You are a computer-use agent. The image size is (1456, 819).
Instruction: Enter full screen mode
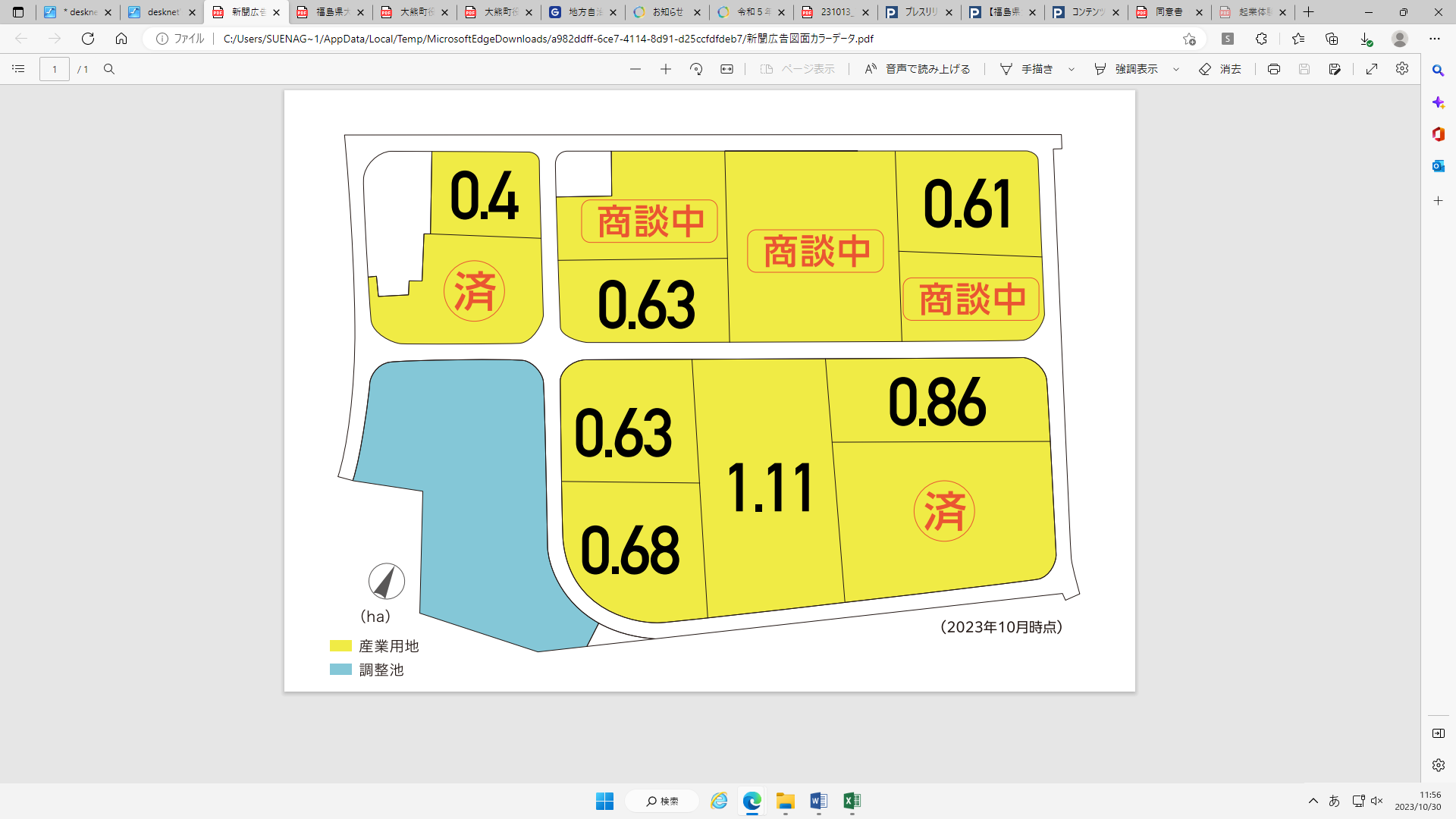1372,69
